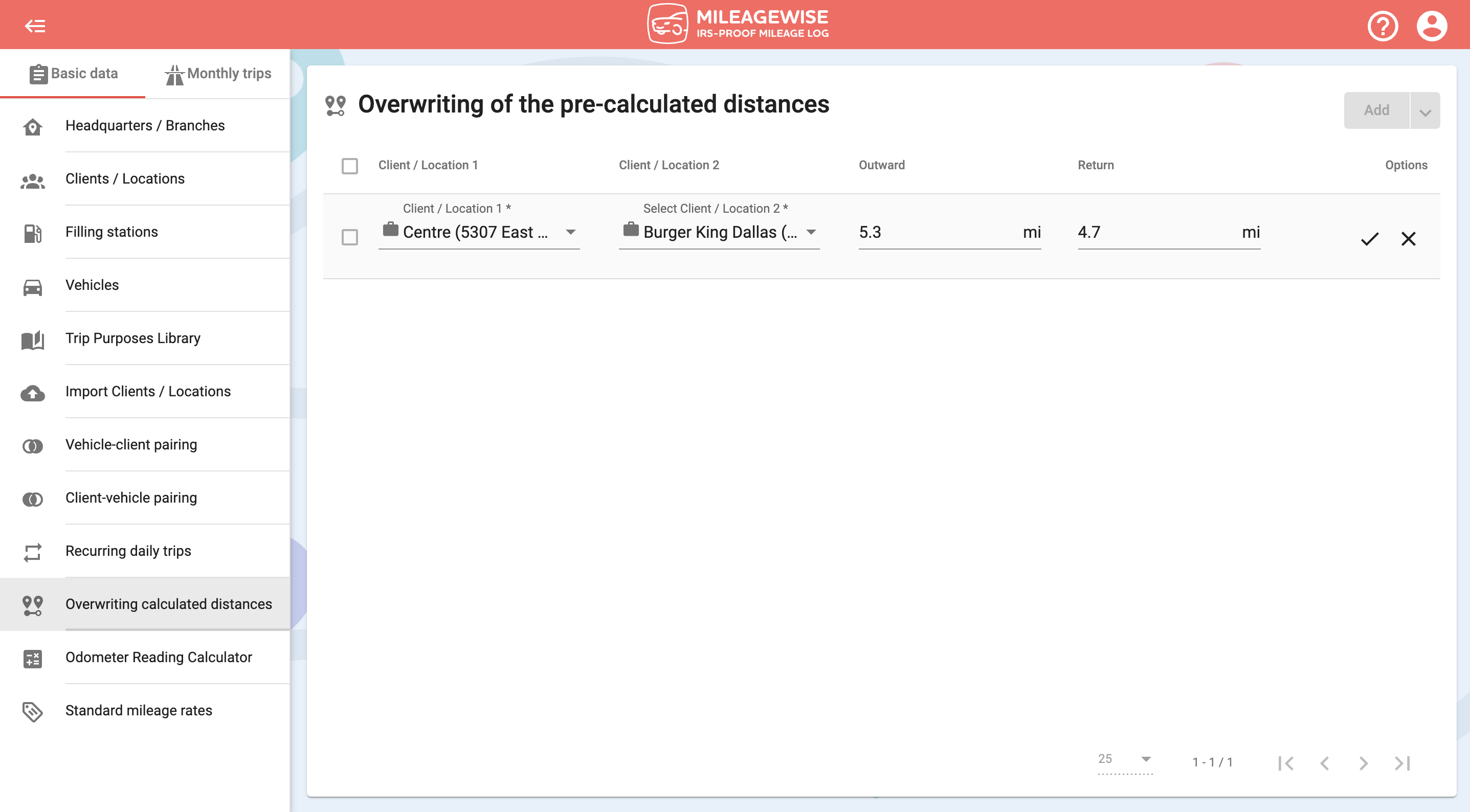1470x812 pixels.
Task: Open Filling stations menu item
Action: (145, 232)
